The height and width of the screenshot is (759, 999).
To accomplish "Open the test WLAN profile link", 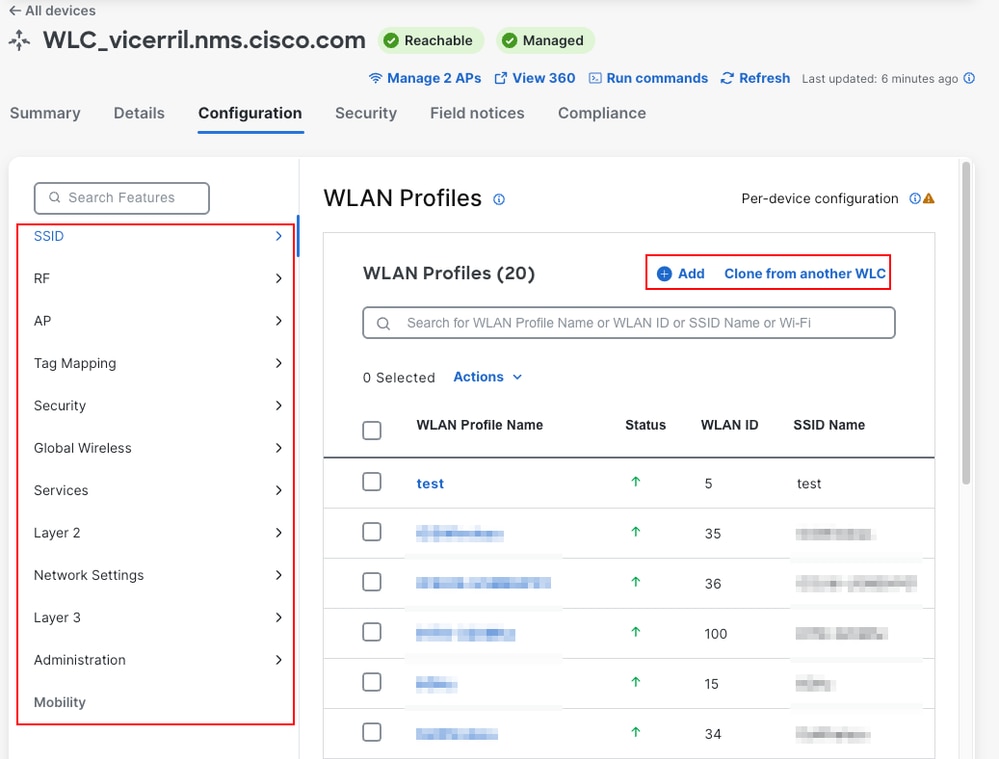I will (430, 484).
